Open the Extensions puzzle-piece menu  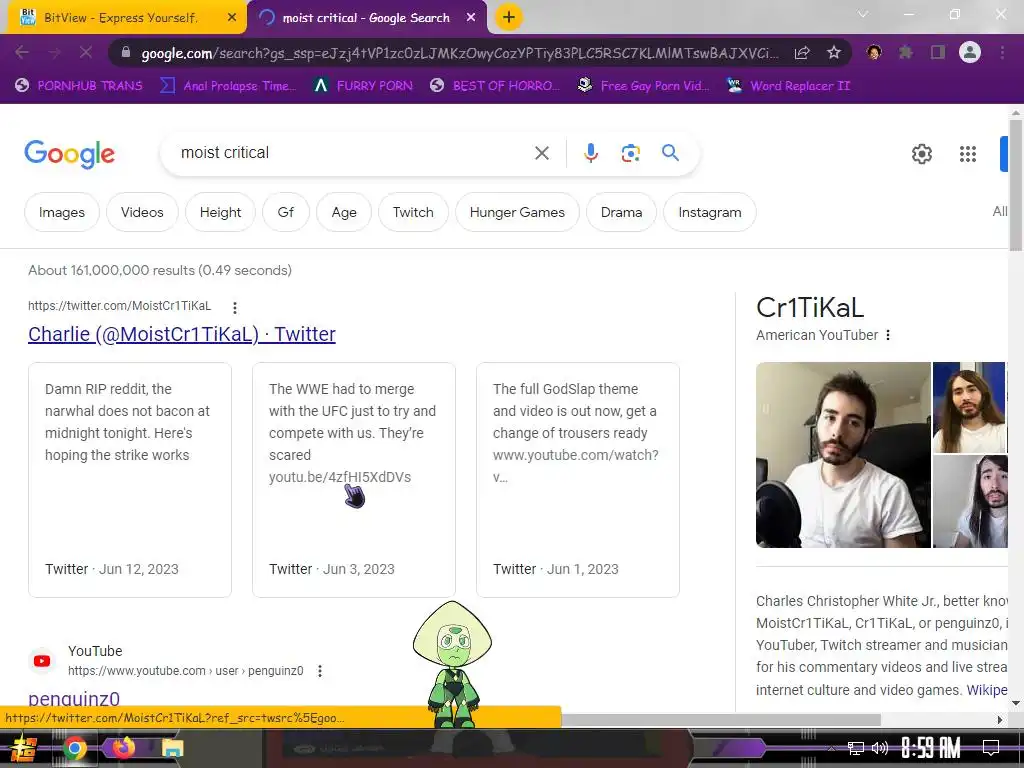(905, 53)
